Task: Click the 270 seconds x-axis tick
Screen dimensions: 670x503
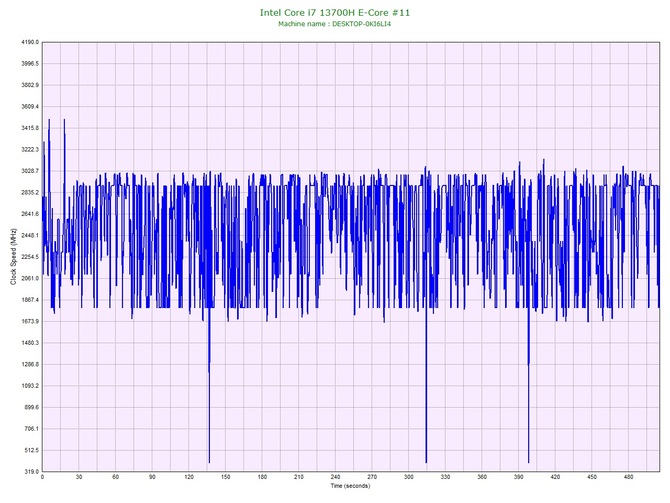Action: tap(372, 477)
